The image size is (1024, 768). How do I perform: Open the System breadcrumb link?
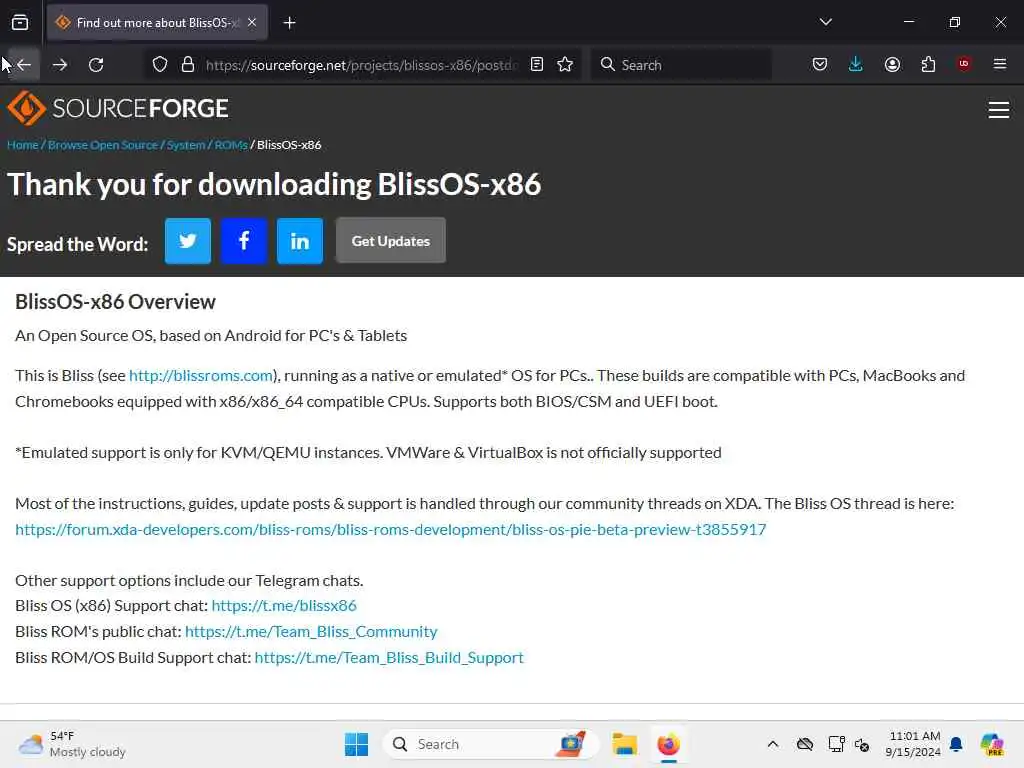coord(186,145)
